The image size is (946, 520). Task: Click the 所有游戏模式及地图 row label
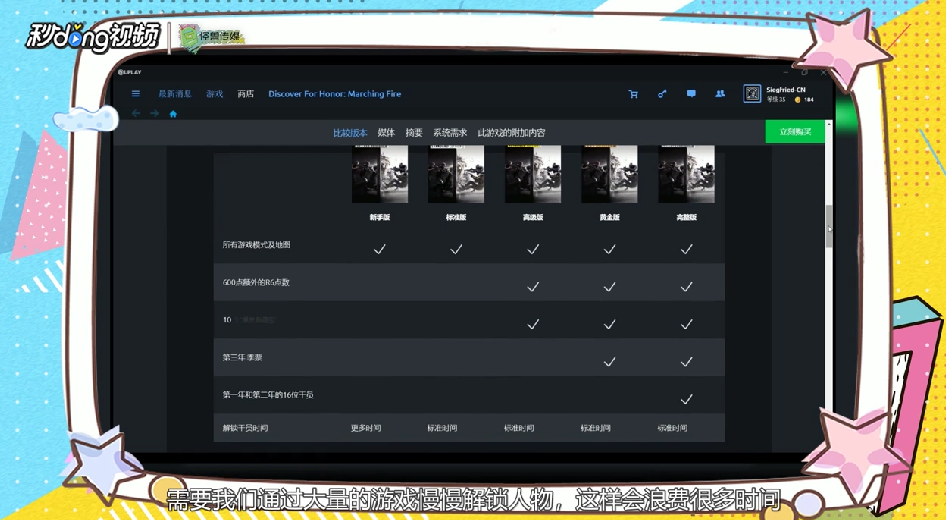[256, 245]
